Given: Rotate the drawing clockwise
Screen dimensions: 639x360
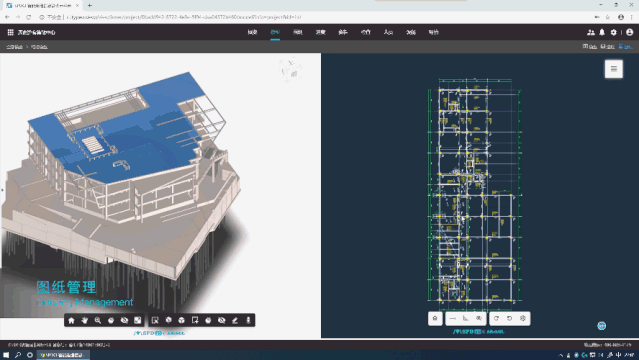Looking at the screenshot, I should click(x=496, y=318).
